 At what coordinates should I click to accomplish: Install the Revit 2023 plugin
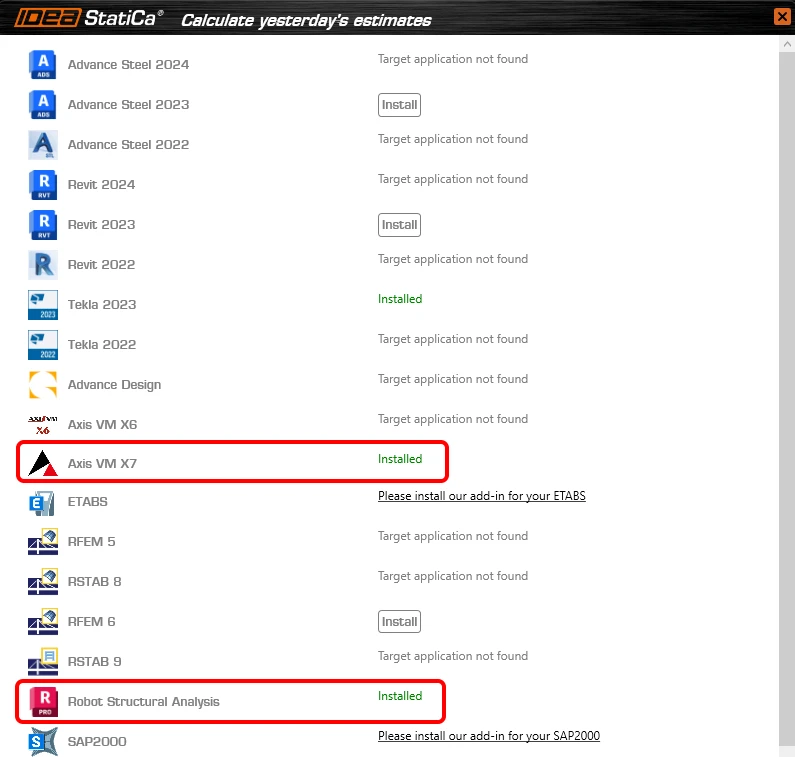(x=399, y=225)
